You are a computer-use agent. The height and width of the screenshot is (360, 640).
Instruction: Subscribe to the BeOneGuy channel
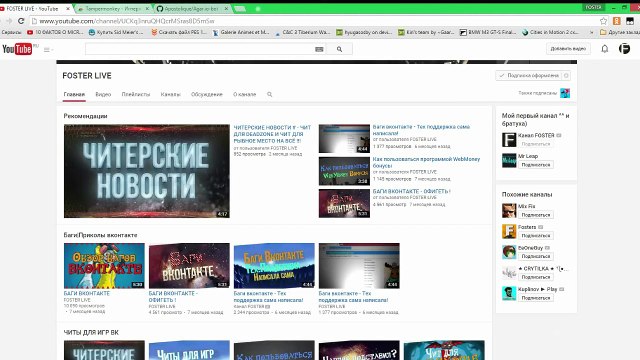pos(536,256)
